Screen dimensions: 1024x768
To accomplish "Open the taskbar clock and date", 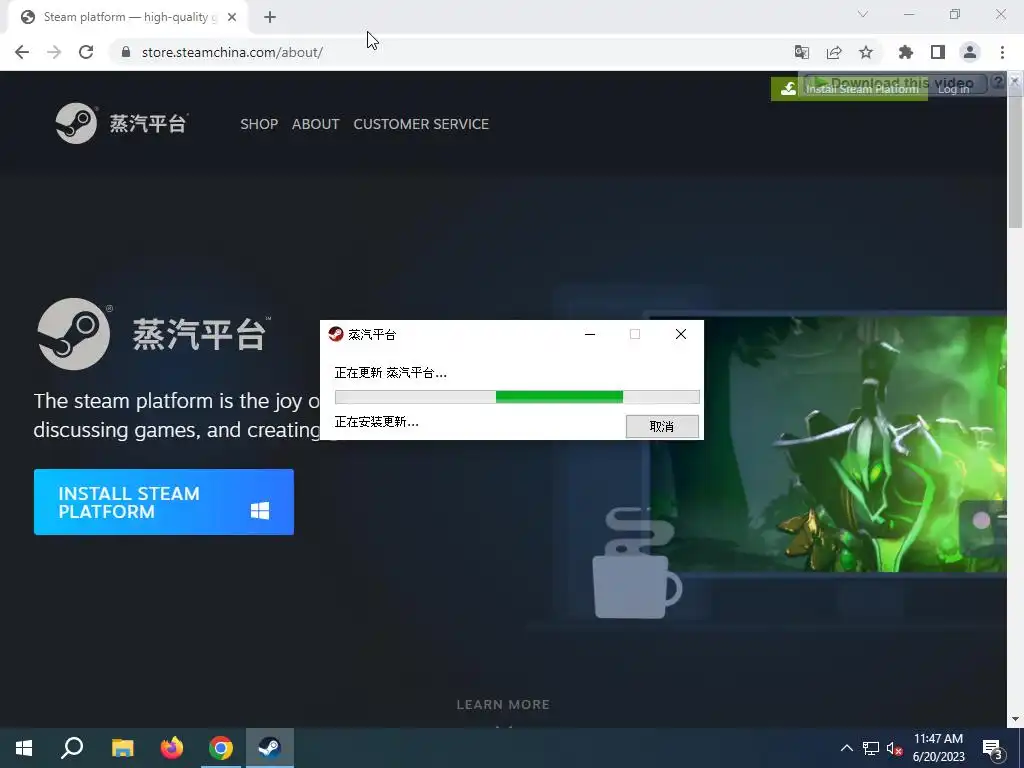I will pyautogui.click(x=938, y=748).
